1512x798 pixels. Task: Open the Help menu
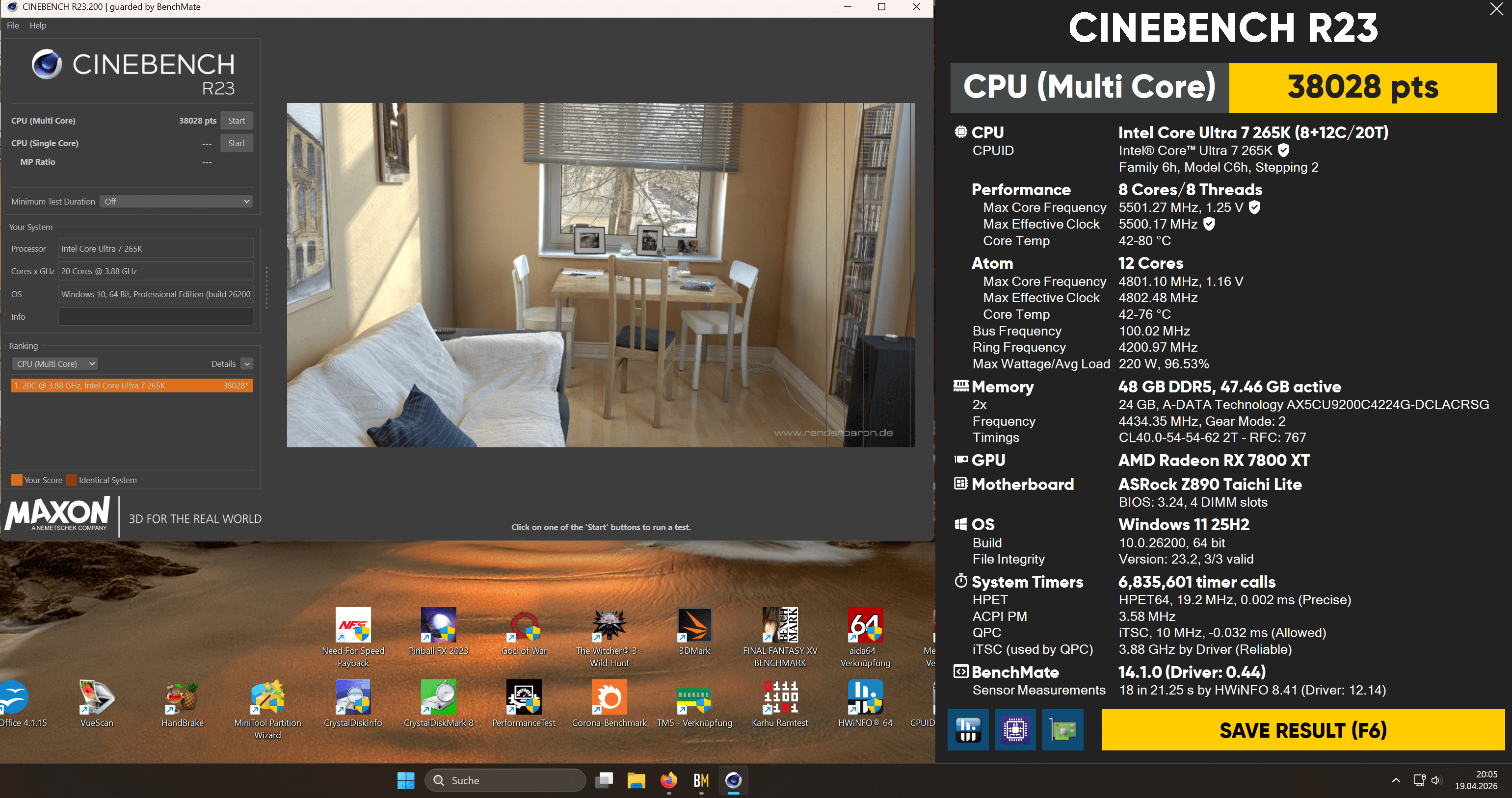(x=38, y=25)
